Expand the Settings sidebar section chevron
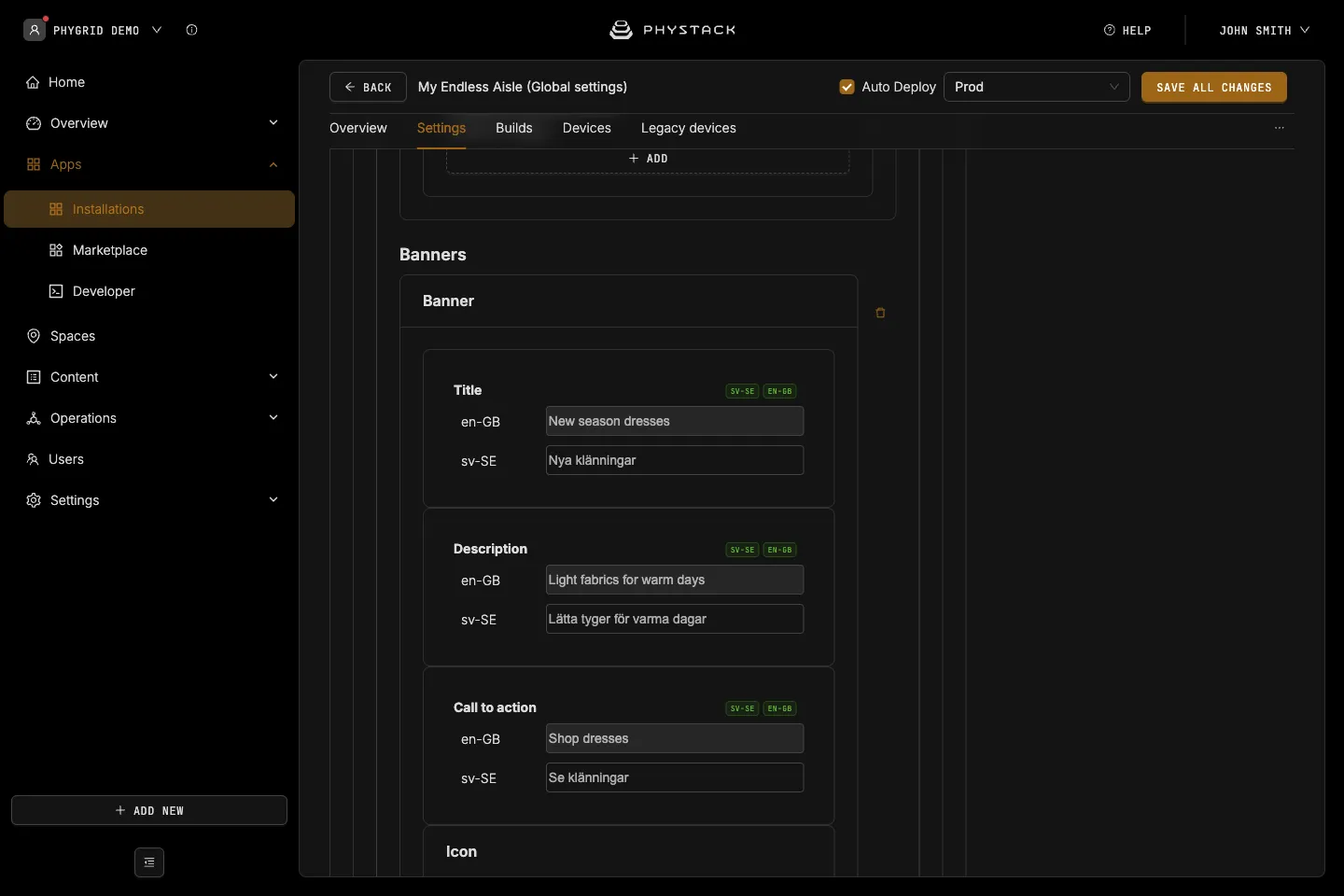 (273, 500)
